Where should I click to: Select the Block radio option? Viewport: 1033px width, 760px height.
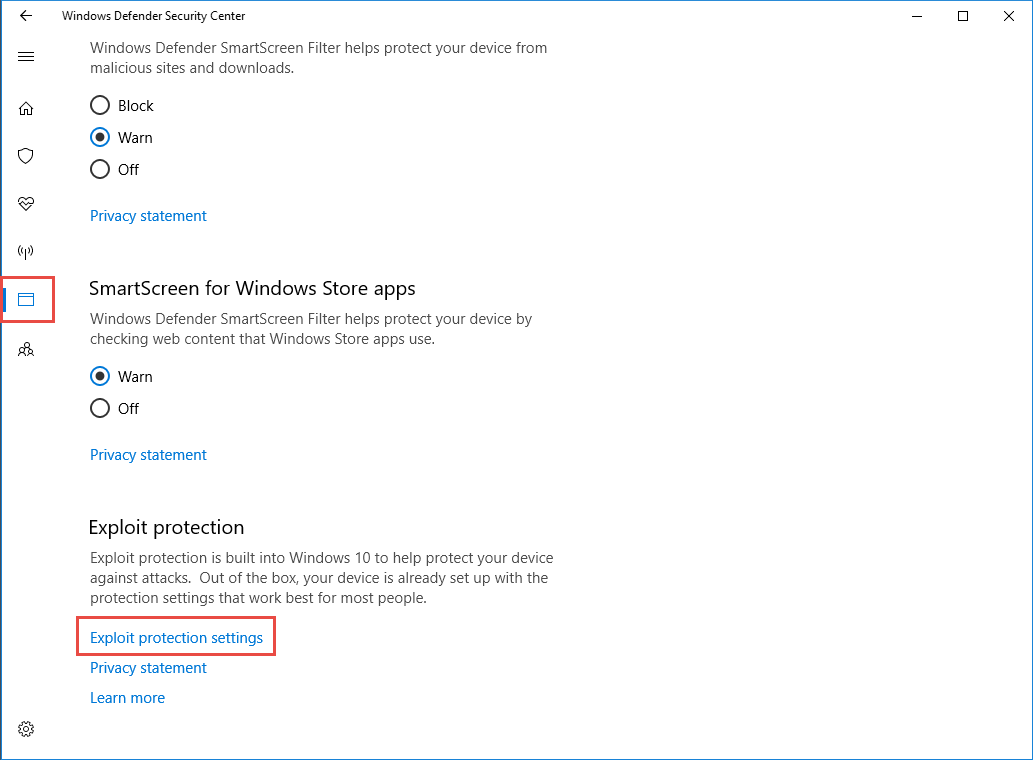click(100, 105)
